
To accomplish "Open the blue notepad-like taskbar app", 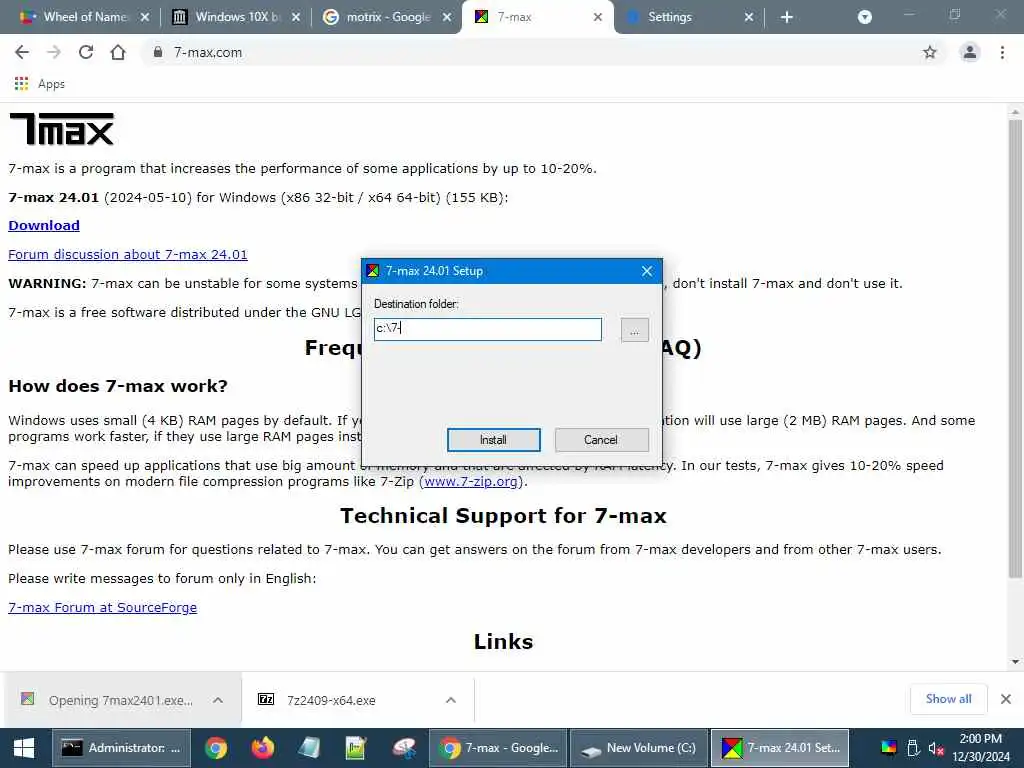I will click(310, 748).
